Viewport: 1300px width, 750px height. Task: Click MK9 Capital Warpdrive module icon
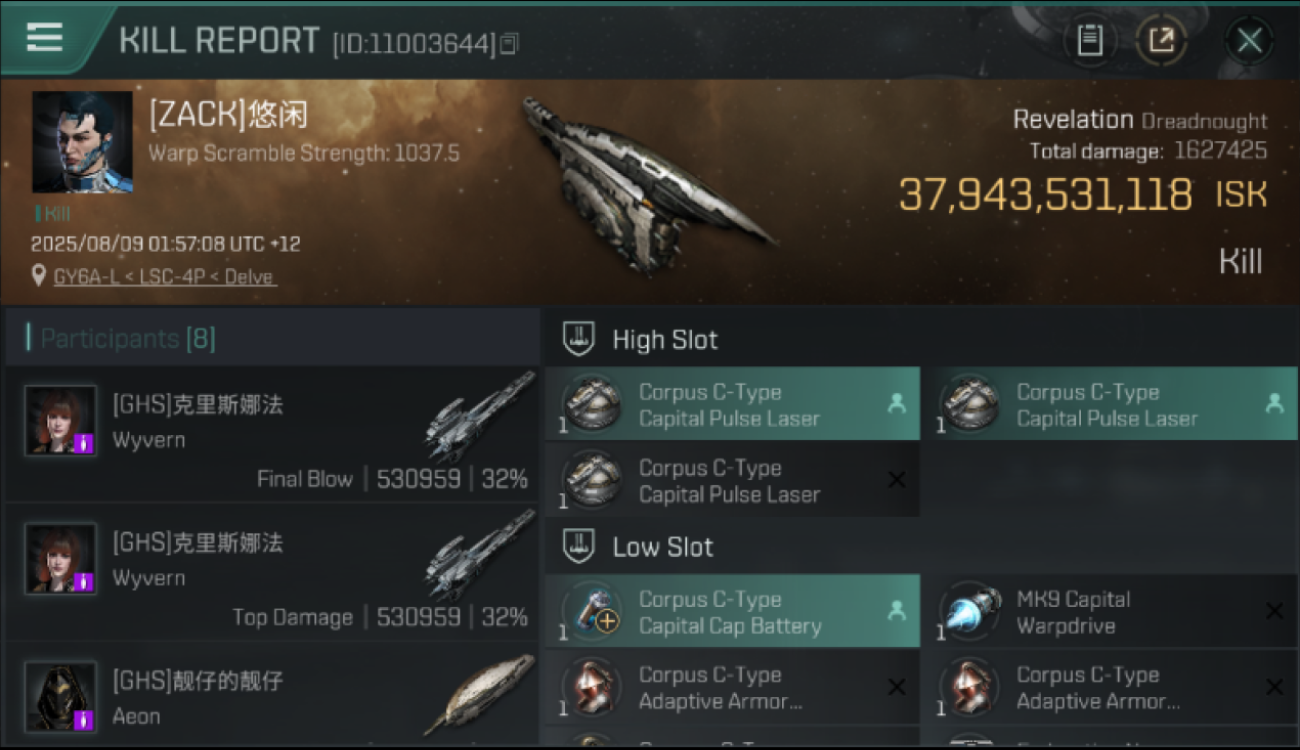click(970, 611)
